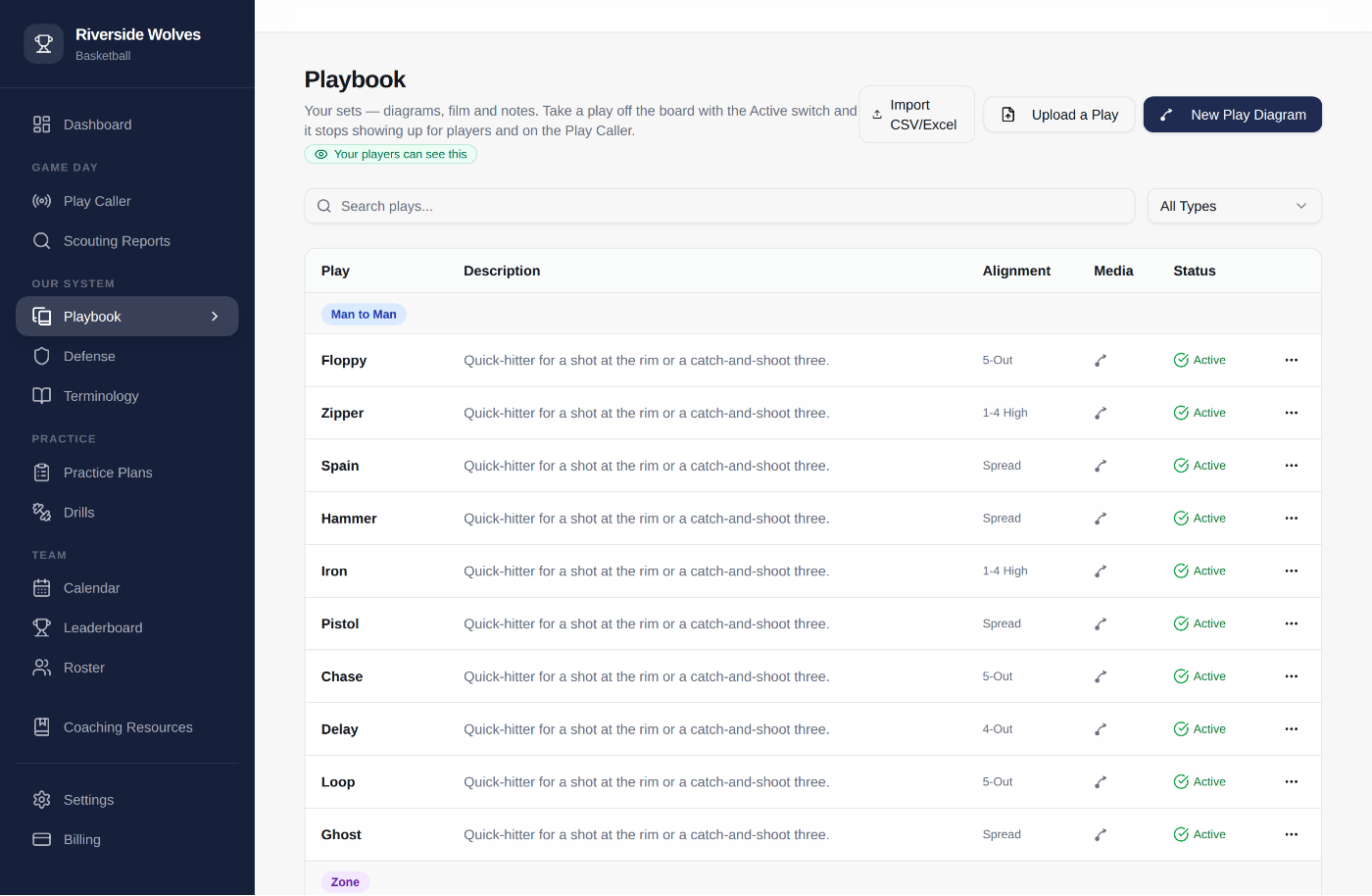This screenshot has height=896, width=1372.
Task: Open more options for Spain
Action: pos(1292,466)
